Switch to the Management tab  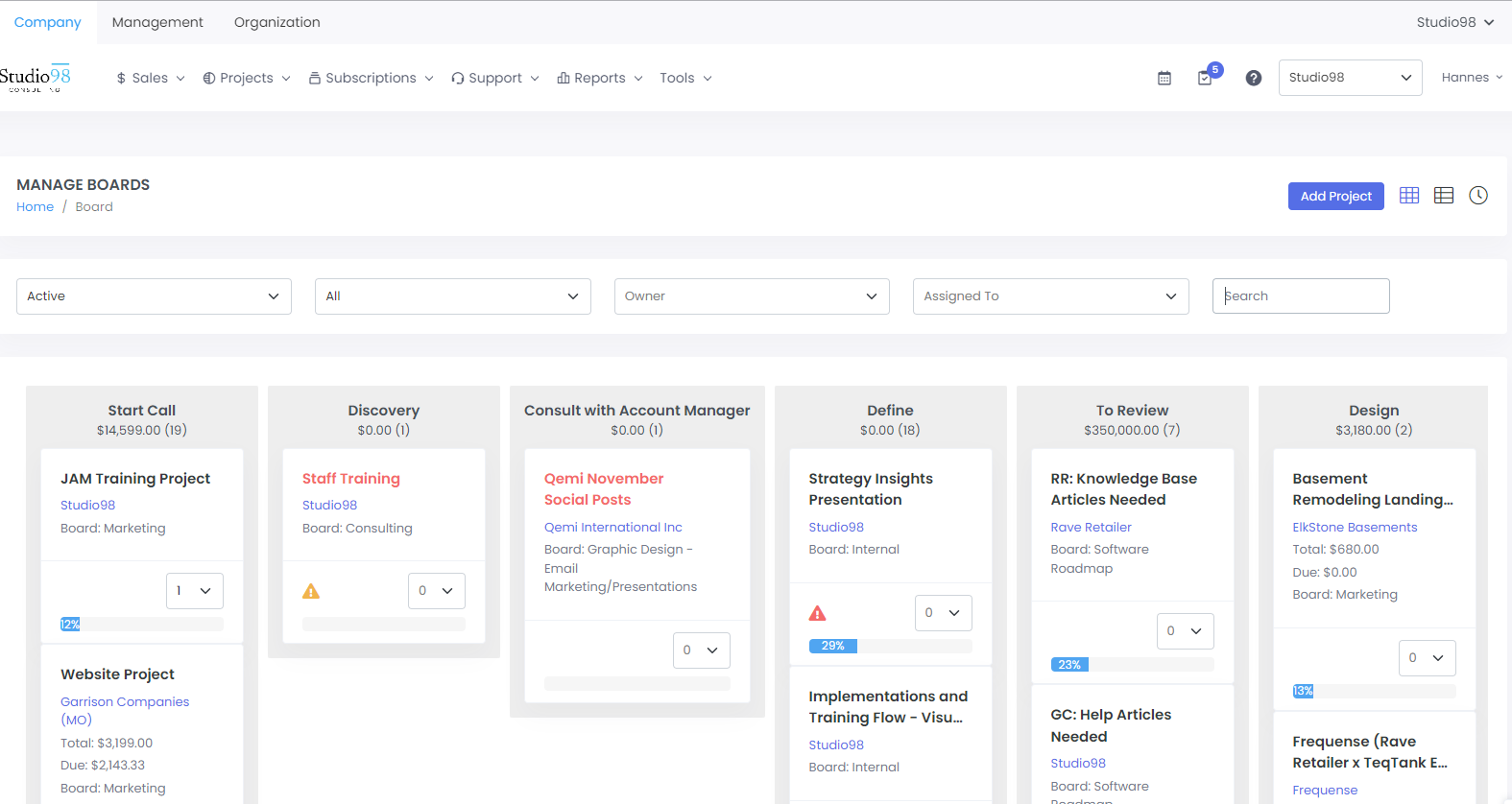157,22
